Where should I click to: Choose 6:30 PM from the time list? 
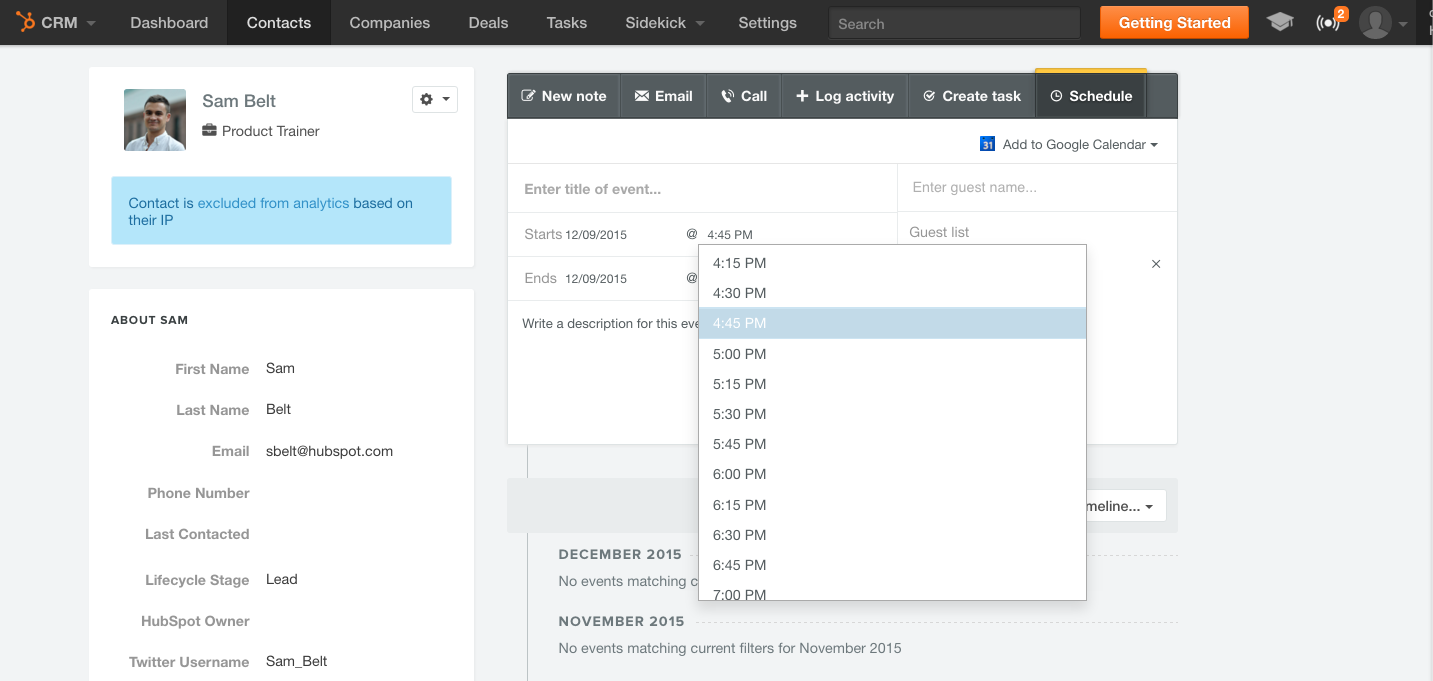[x=892, y=535]
